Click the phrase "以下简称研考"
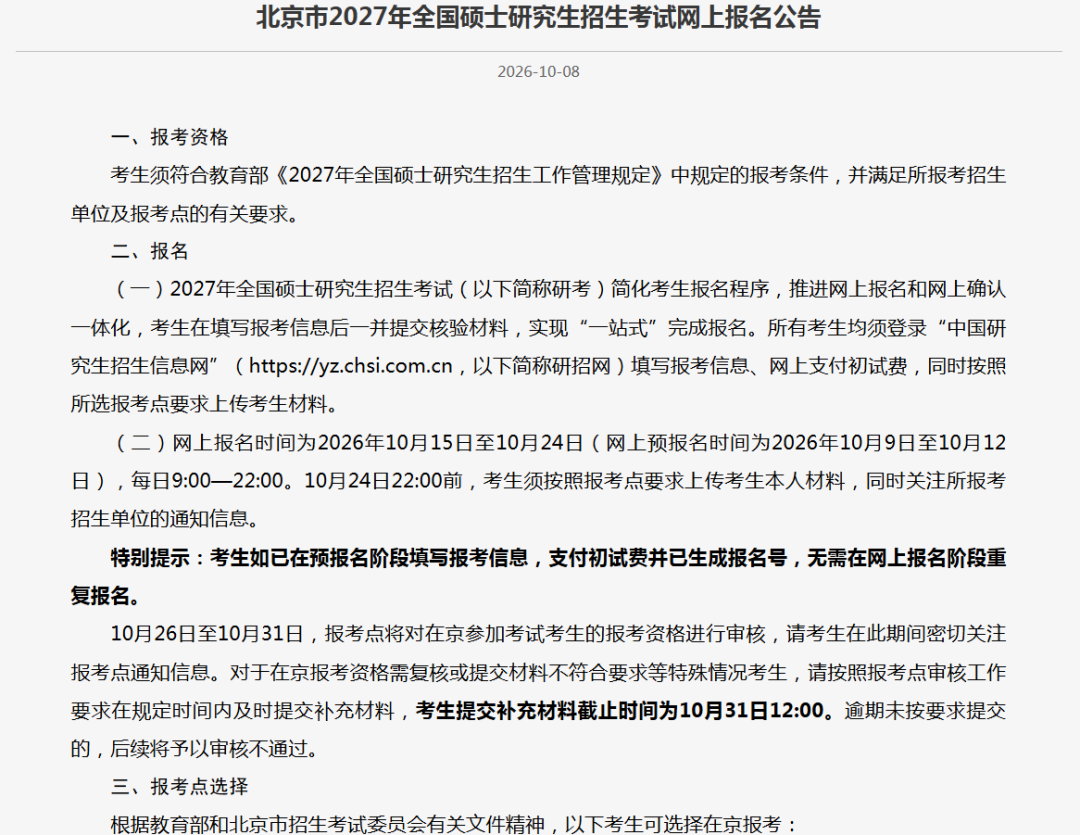 tap(532, 289)
